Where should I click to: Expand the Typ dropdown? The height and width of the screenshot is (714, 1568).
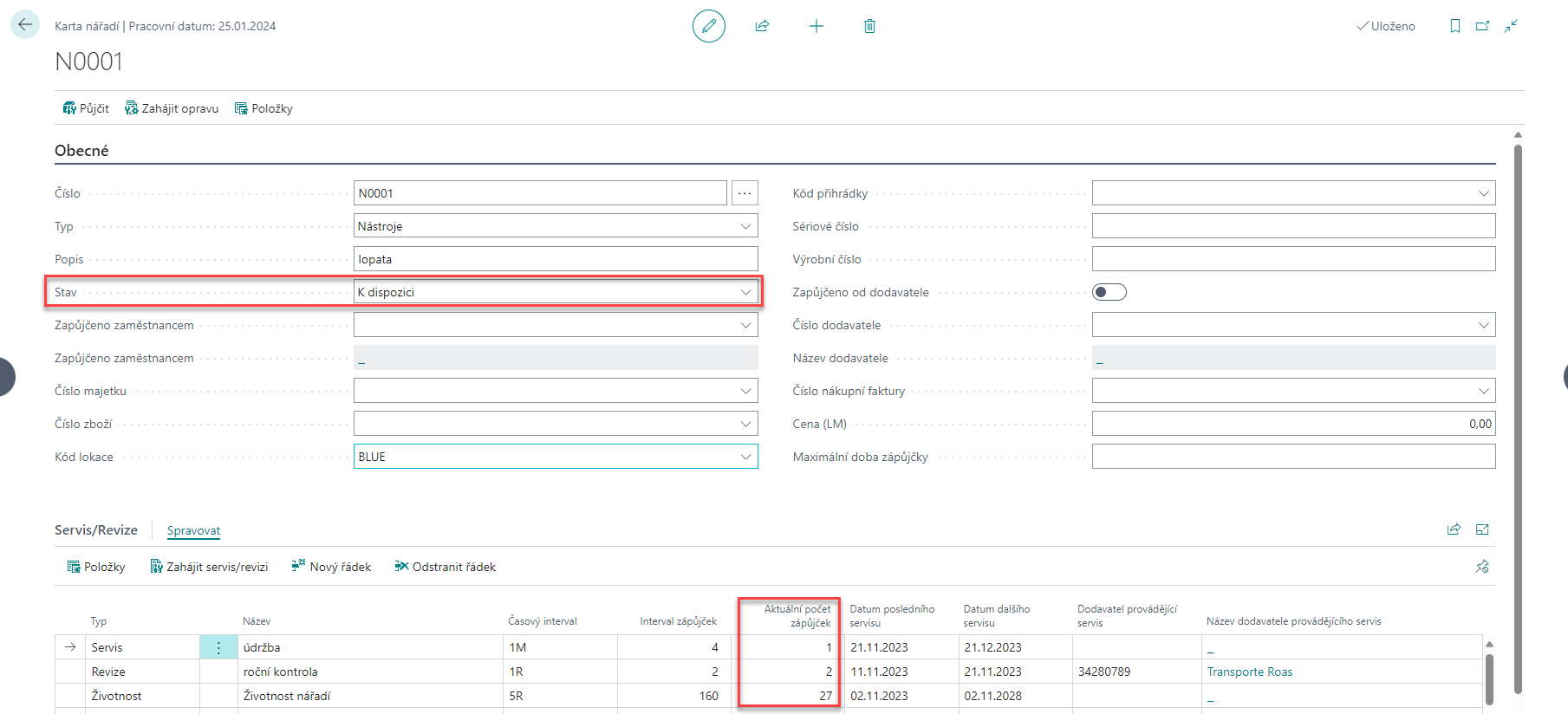pyautogui.click(x=745, y=226)
